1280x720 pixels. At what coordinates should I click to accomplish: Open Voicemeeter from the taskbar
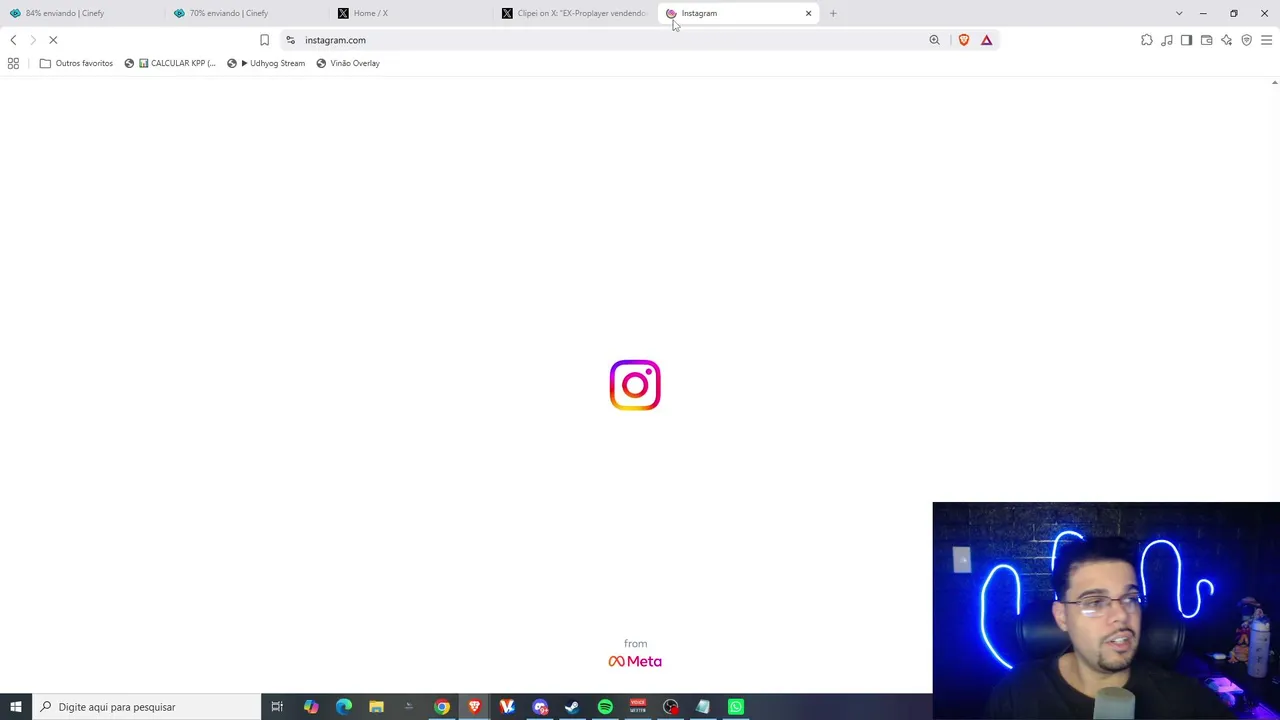click(638, 707)
